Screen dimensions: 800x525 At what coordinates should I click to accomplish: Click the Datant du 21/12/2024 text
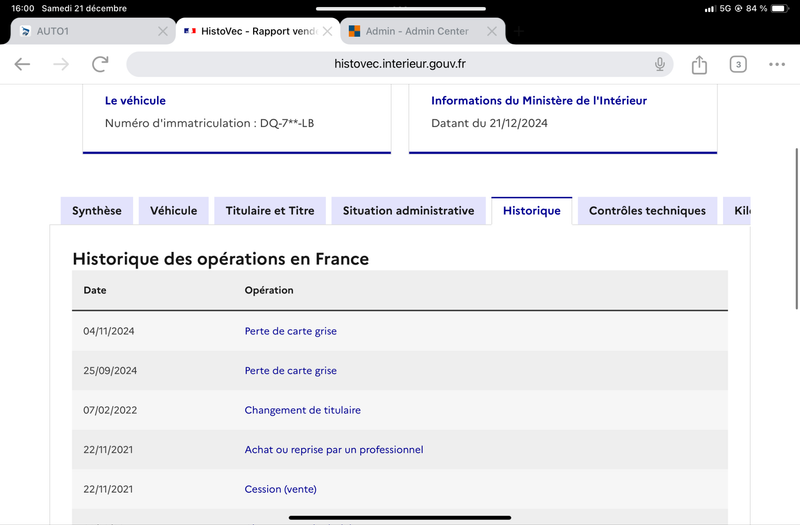coord(489,123)
